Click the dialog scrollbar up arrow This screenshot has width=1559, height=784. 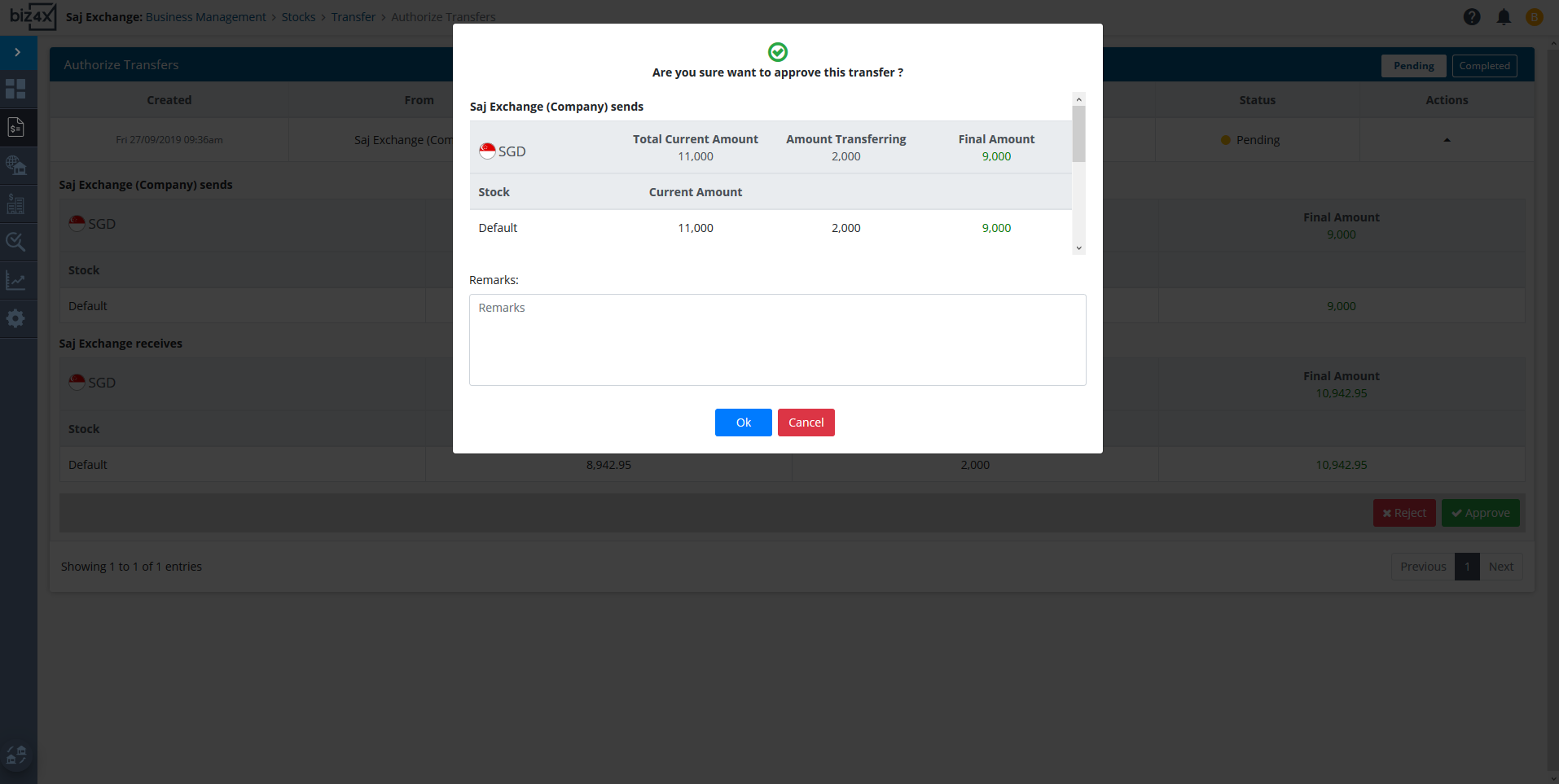tap(1079, 99)
